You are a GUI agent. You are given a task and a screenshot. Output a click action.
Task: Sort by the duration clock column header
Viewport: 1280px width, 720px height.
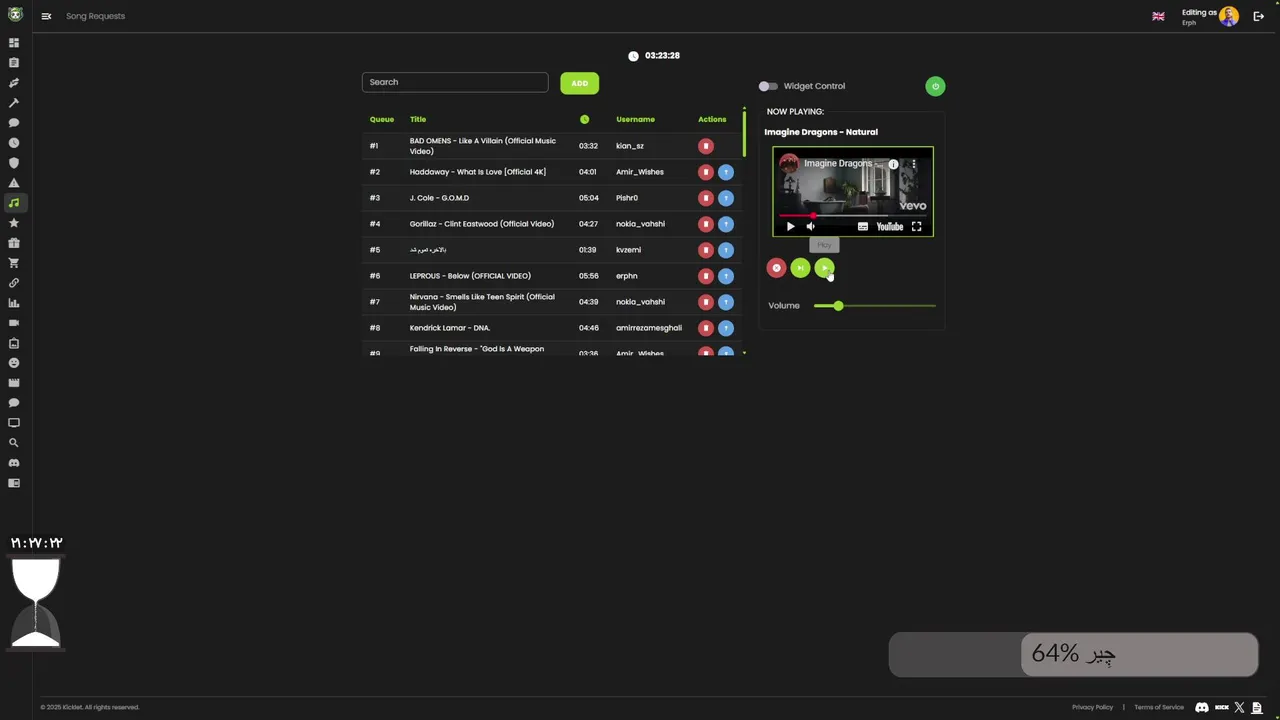(x=584, y=120)
